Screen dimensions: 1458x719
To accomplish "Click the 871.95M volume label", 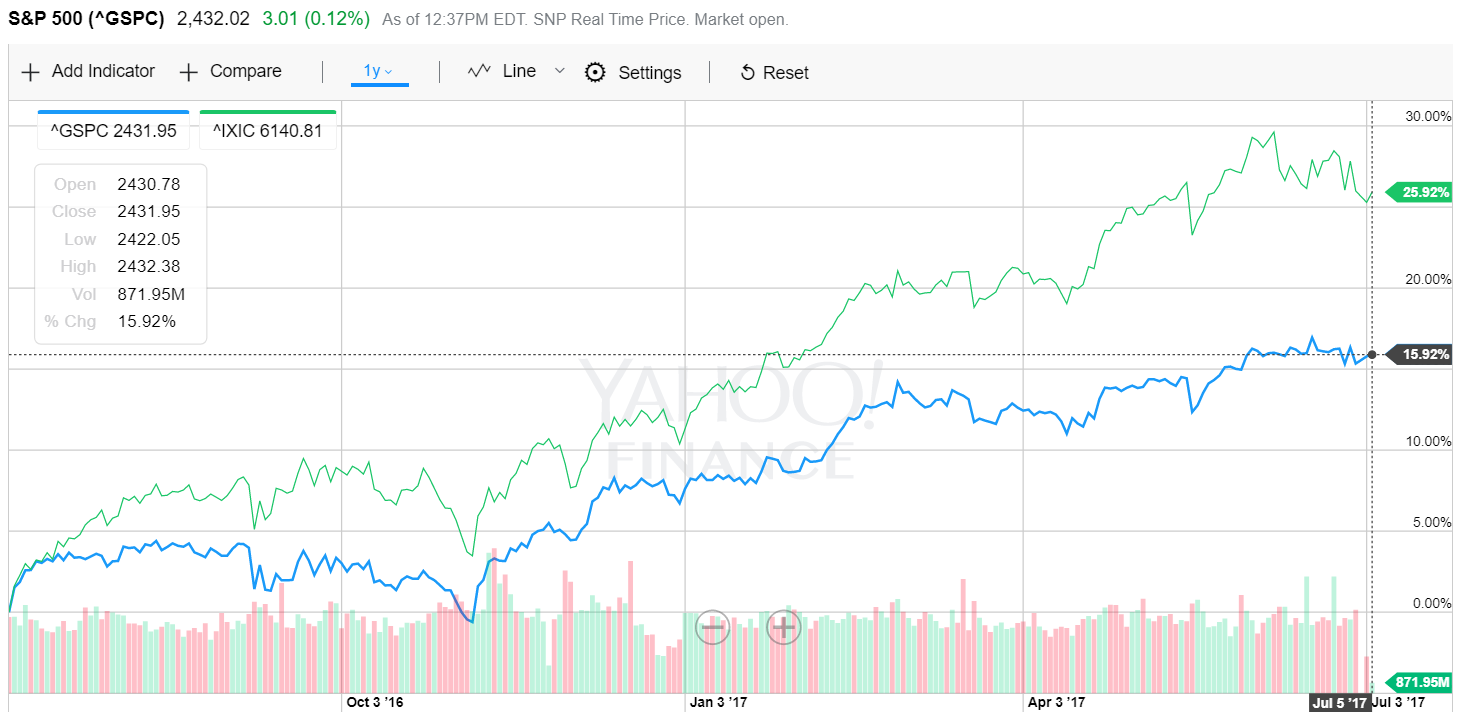I will tap(1418, 682).
